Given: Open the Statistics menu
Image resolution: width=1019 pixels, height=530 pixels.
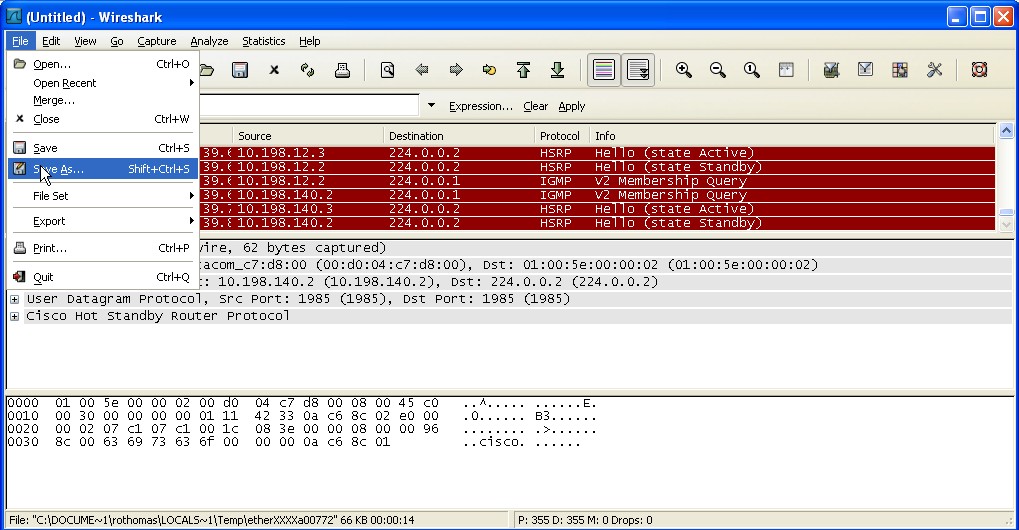Looking at the screenshot, I should click(x=263, y=41).
